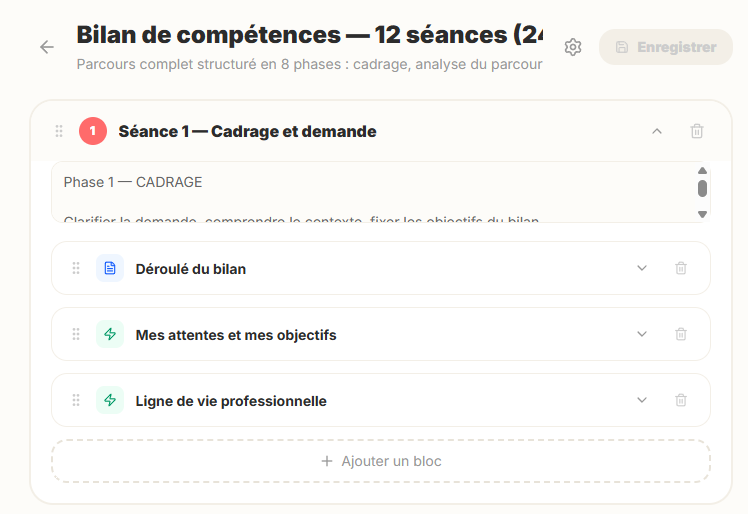Add a block with Ajouter un bloc
Image resolution: width=748 pixels, height=514 pixels.
coord(381,461)
